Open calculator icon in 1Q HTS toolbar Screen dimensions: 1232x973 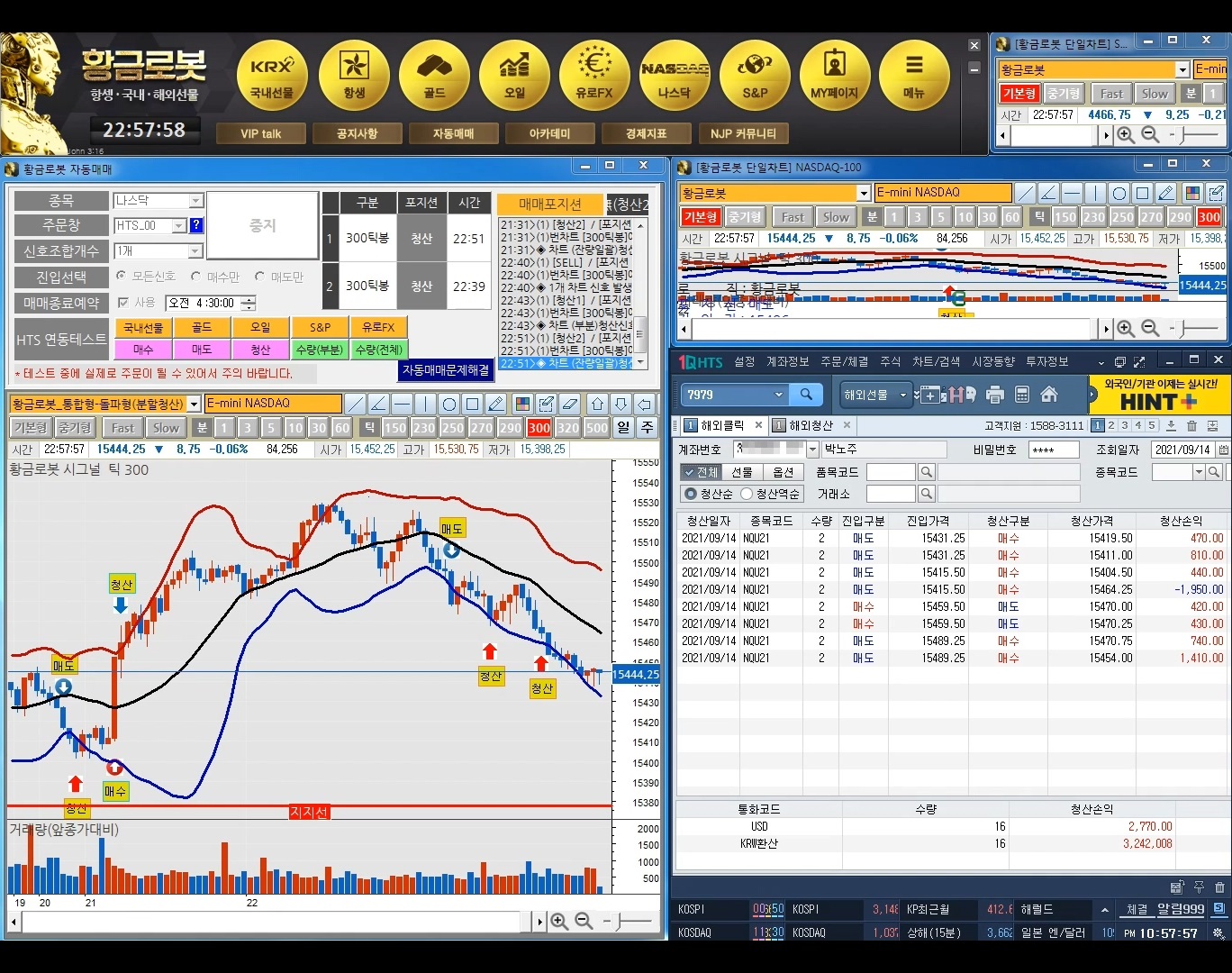coord(1022,395)
